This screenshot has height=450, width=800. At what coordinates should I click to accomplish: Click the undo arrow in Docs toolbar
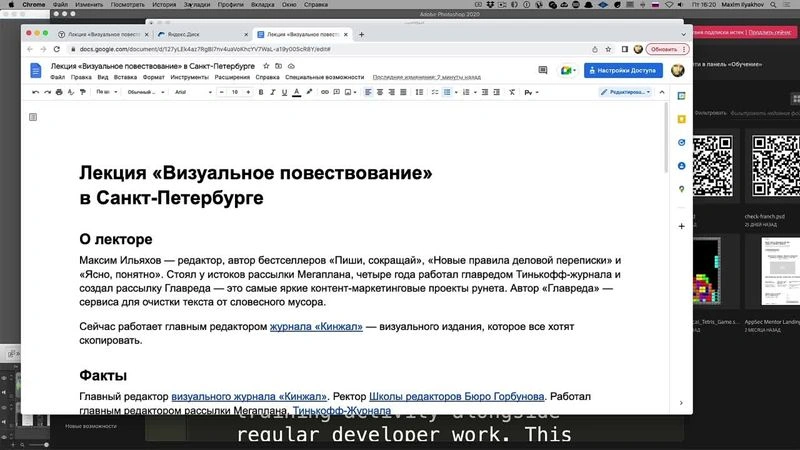pyautogui.click(x=35, y=92)
